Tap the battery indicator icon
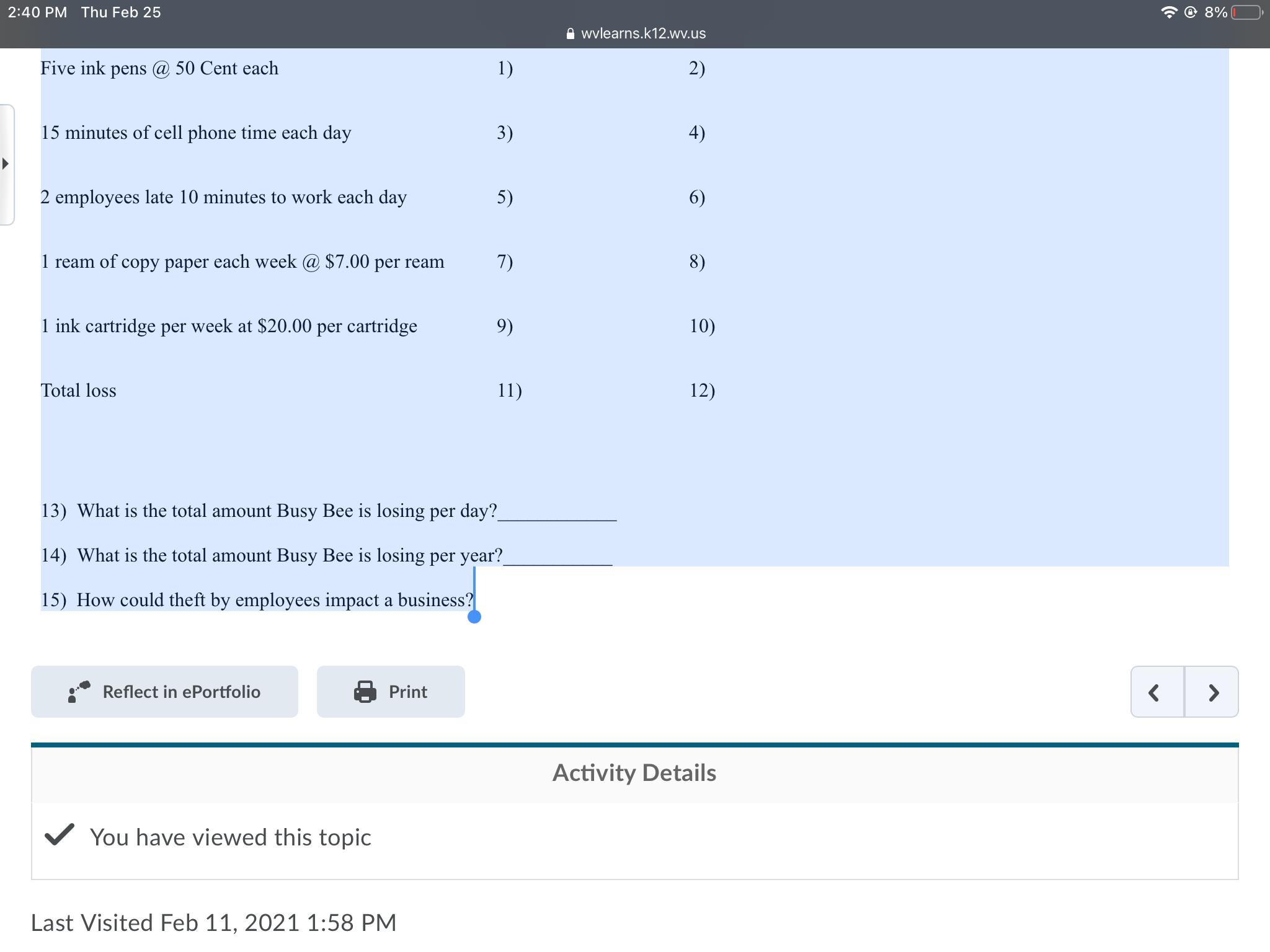 (1247, 12)
